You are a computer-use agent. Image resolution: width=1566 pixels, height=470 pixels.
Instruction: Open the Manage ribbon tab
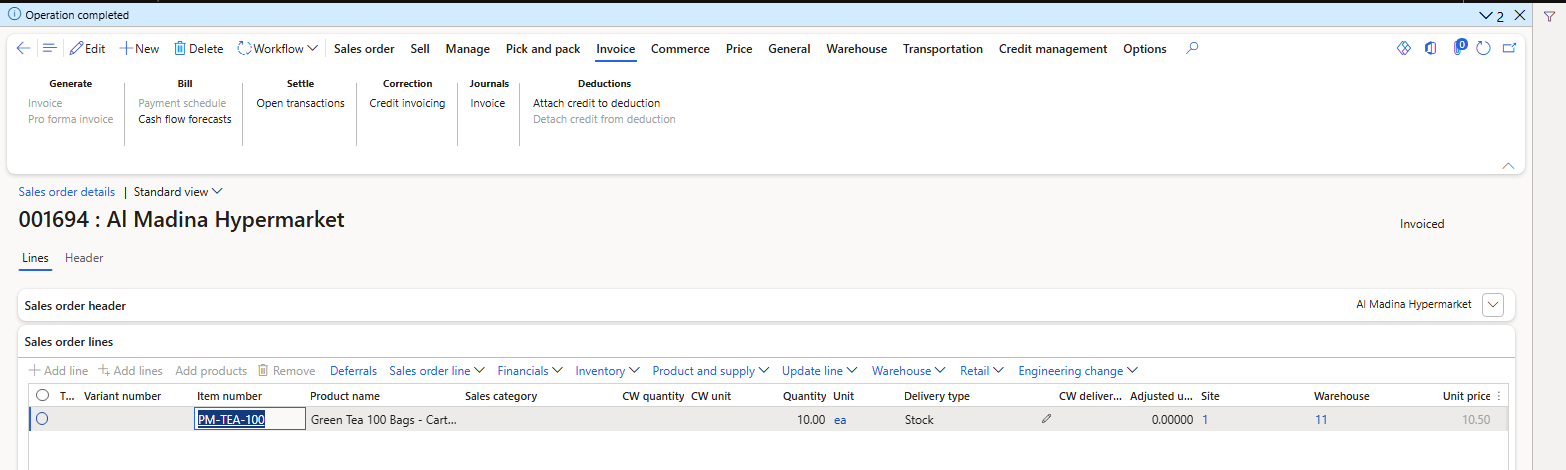pos(468,48)
